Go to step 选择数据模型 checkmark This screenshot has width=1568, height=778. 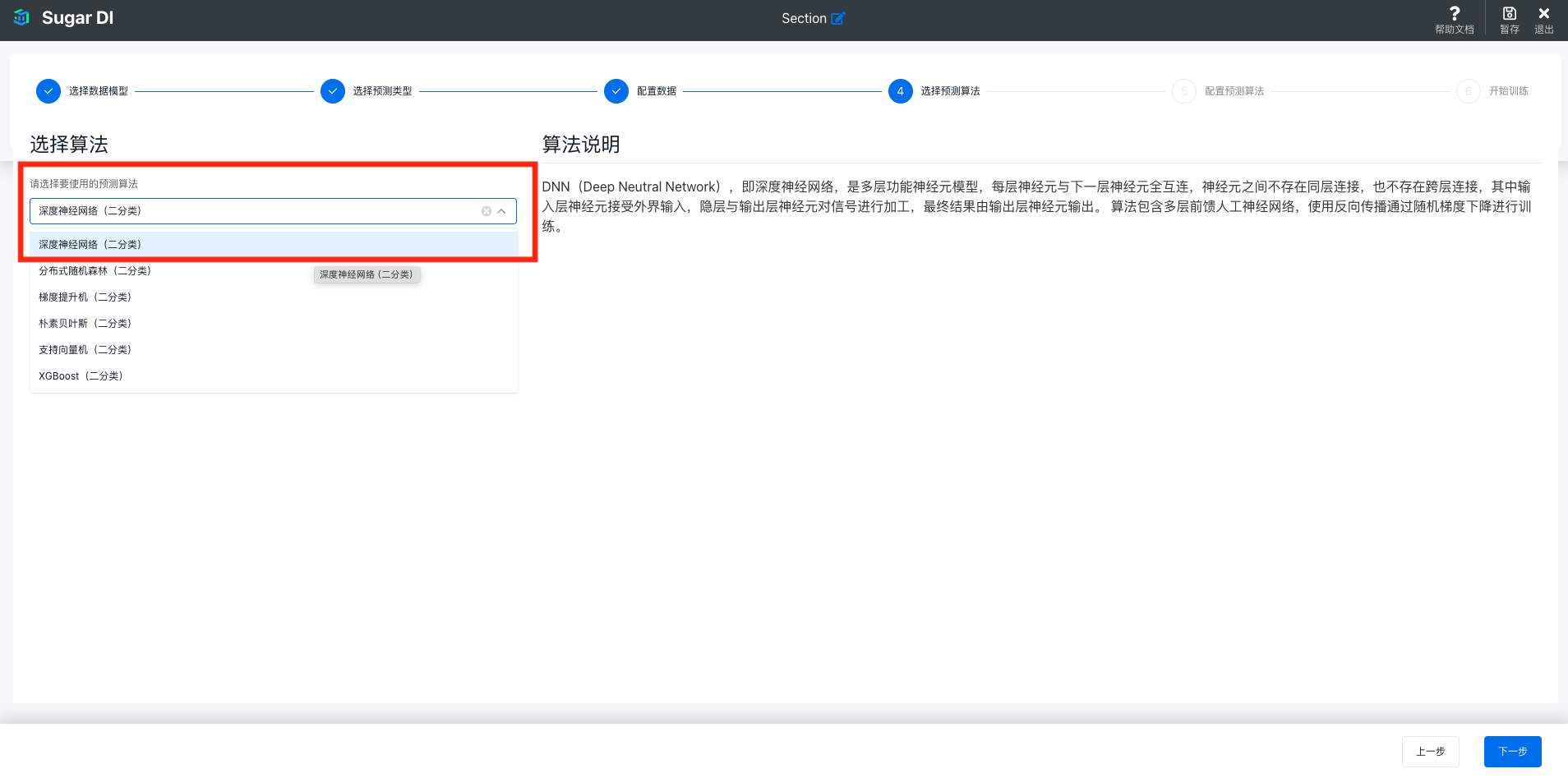click(x=48, y=91)
